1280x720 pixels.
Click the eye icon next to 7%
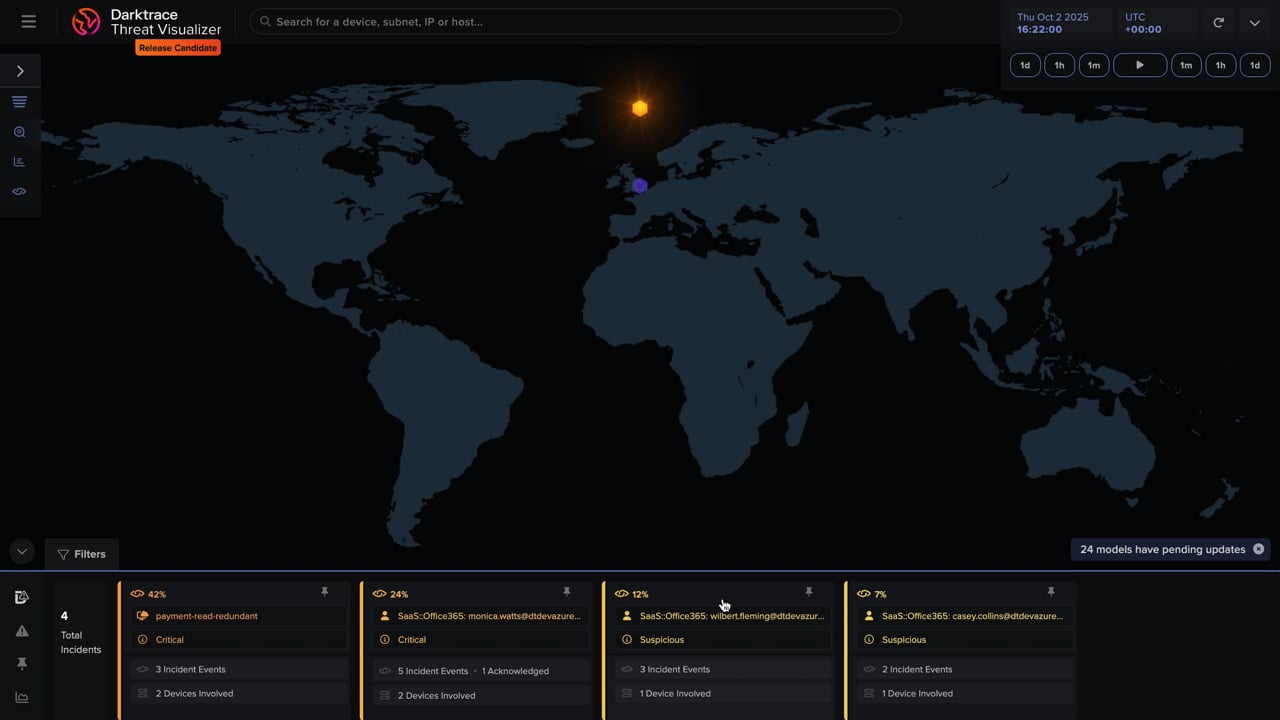point(864,594)
